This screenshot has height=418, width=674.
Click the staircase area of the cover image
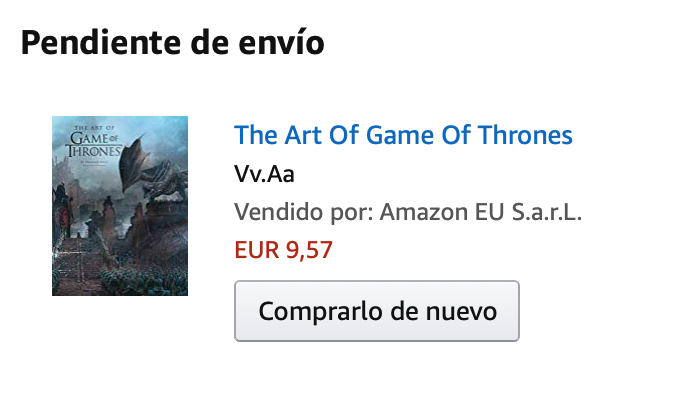click(75, 262)
